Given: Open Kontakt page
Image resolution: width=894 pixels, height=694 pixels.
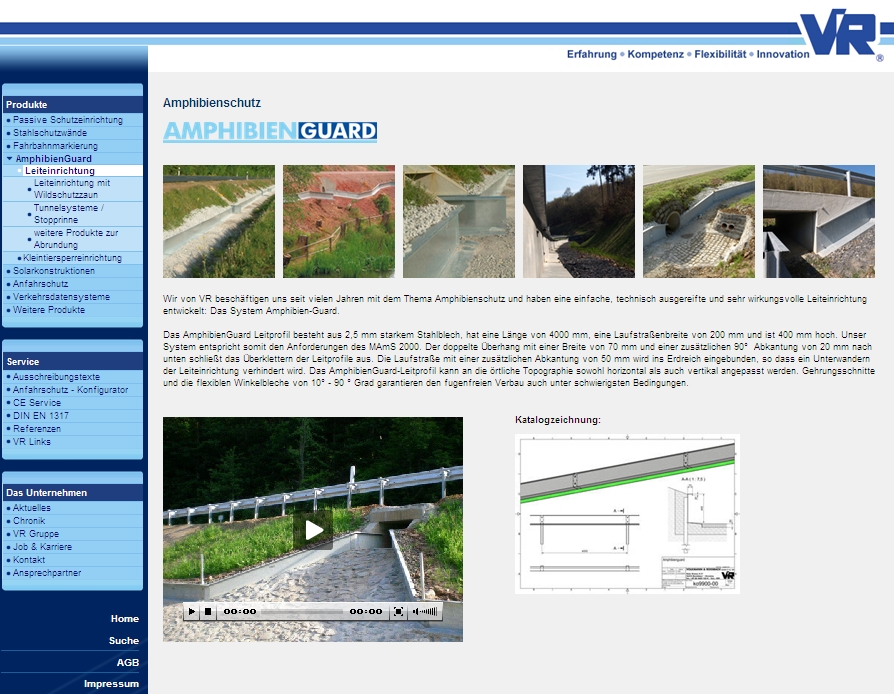Looking at the screenshot, I should [x=29, y=560].
